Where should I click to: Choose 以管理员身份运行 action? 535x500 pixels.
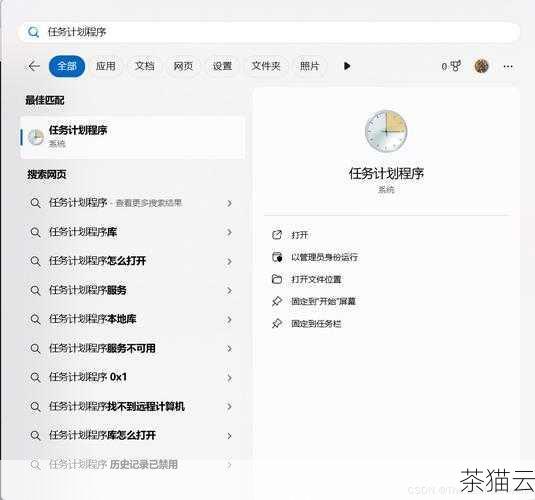coord(324,257)
